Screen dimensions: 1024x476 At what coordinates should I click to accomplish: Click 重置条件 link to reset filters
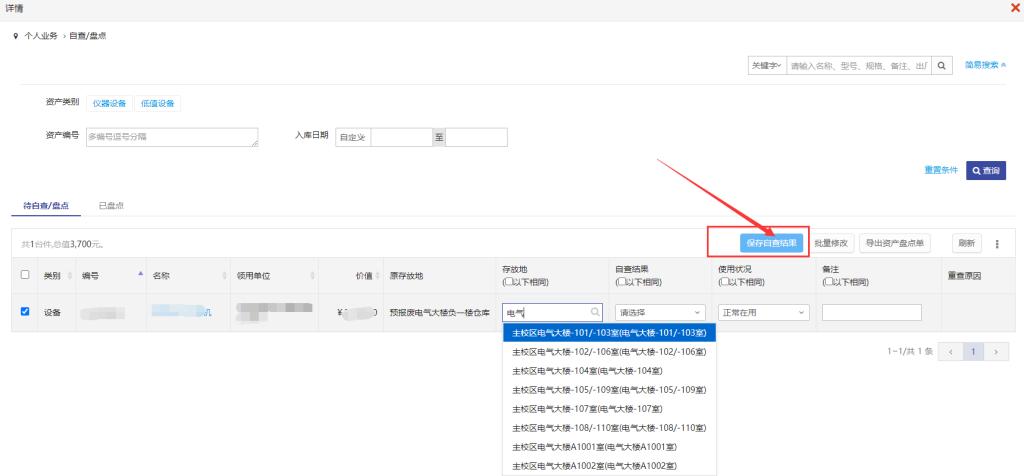click(940, 170)
